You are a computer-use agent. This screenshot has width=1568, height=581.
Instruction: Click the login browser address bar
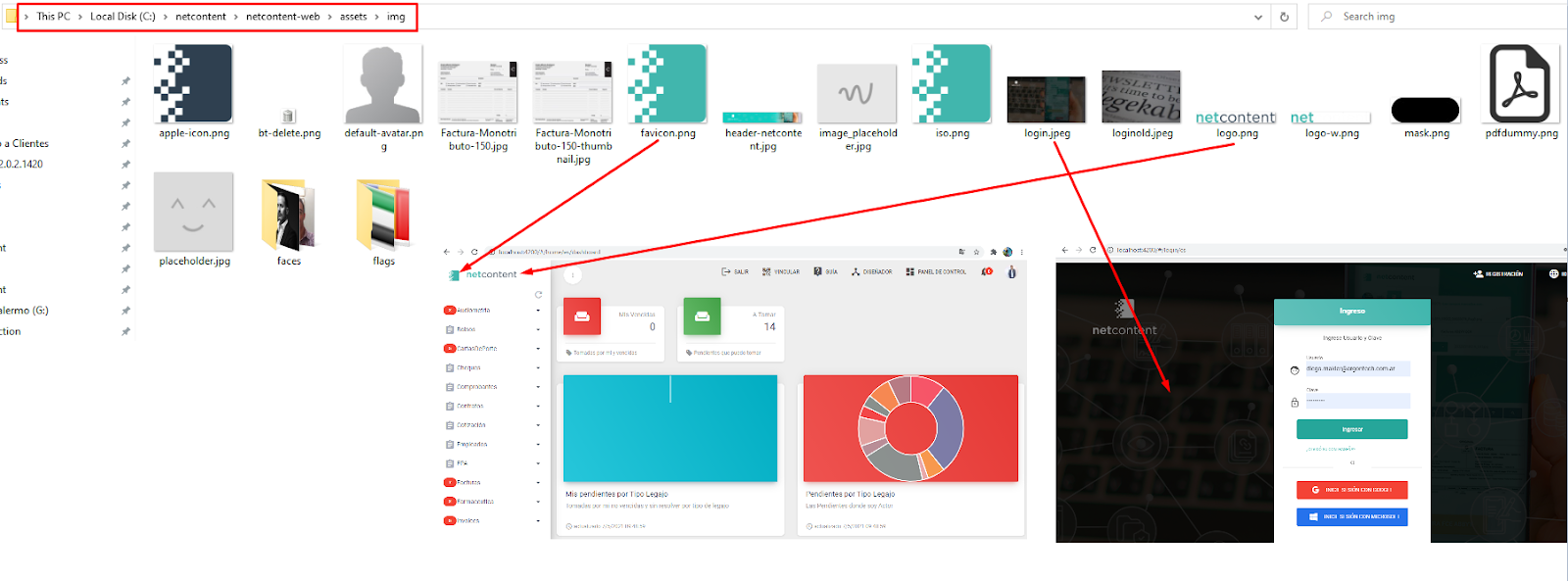[x=1333, y=250]
